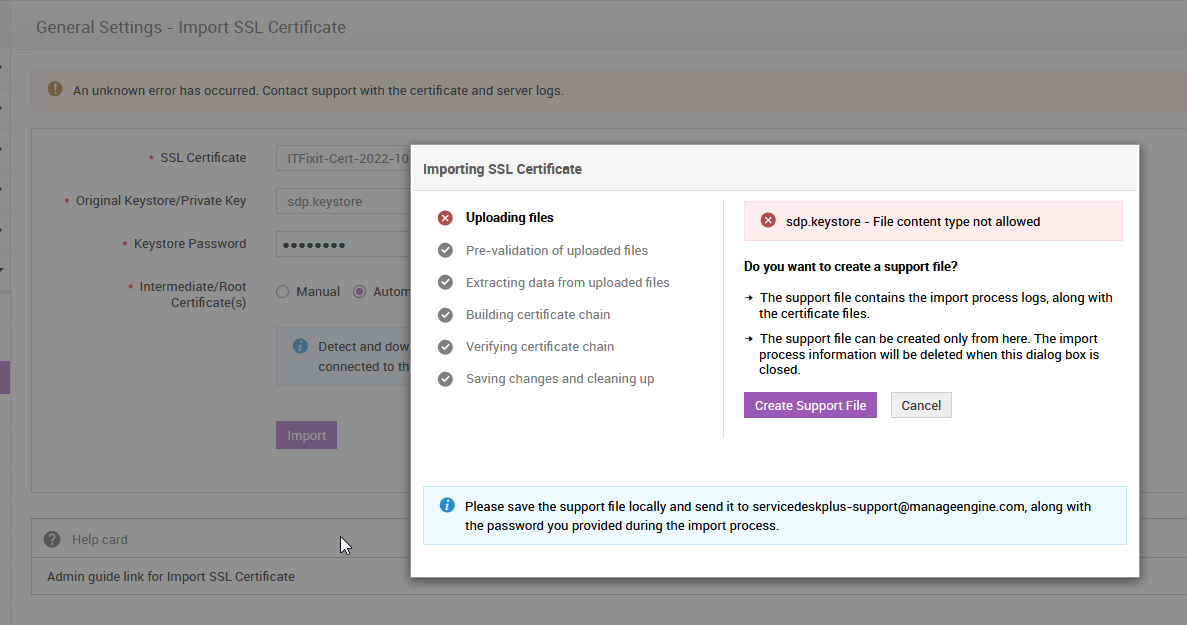This screenshot has height=625, width=1187.
Task: Click the info icon beside the Detect and download note
Action: tap(300, 346)
